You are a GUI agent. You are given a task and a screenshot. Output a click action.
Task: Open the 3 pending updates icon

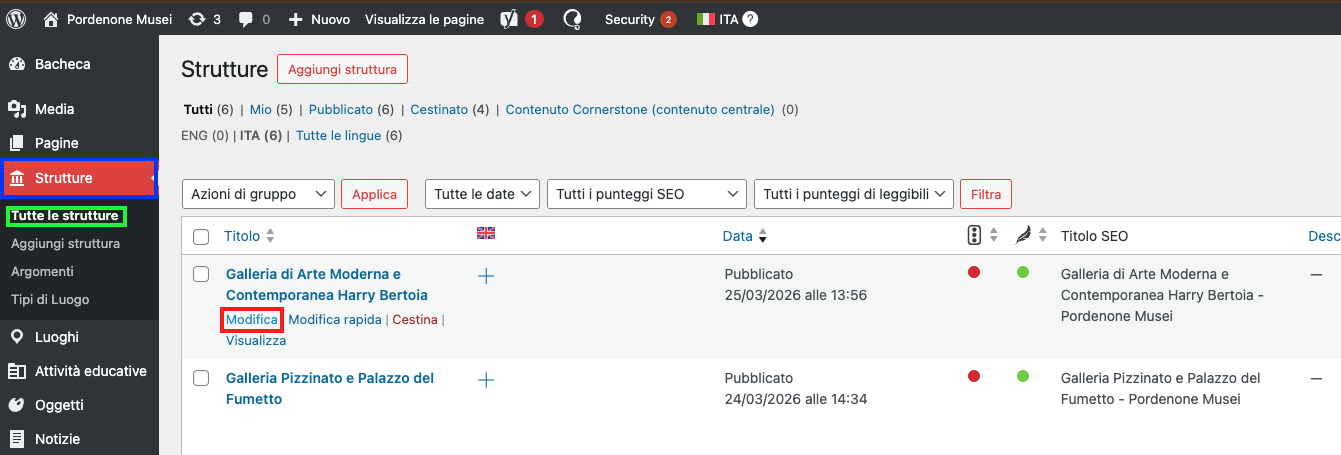pos(204,19)
